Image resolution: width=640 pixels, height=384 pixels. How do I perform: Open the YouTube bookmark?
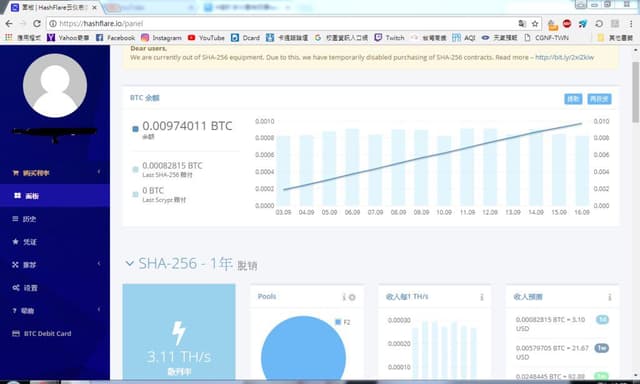(x=206, y=38)
